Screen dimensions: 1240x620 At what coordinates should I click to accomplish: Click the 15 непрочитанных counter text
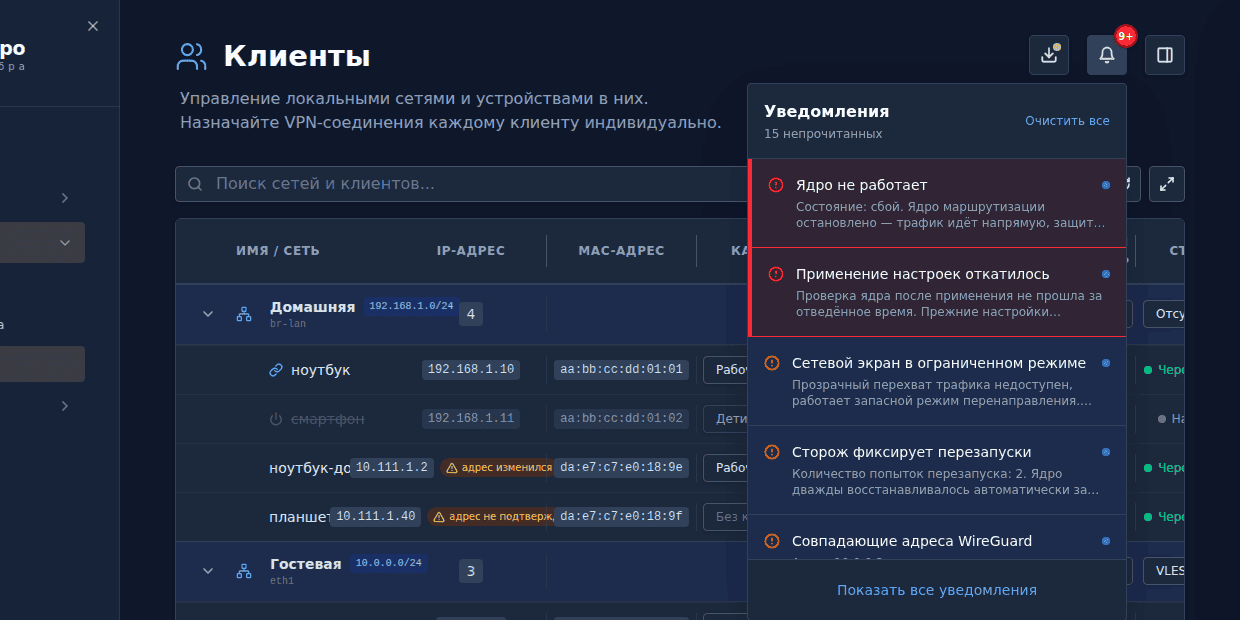click(823, 134)
